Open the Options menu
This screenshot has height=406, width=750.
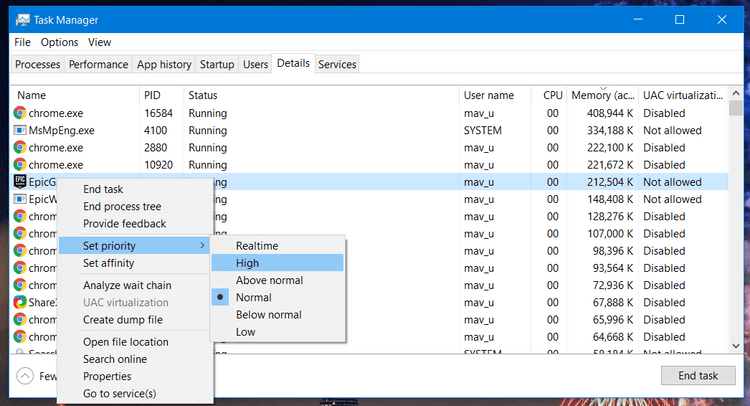coord(59,43)
